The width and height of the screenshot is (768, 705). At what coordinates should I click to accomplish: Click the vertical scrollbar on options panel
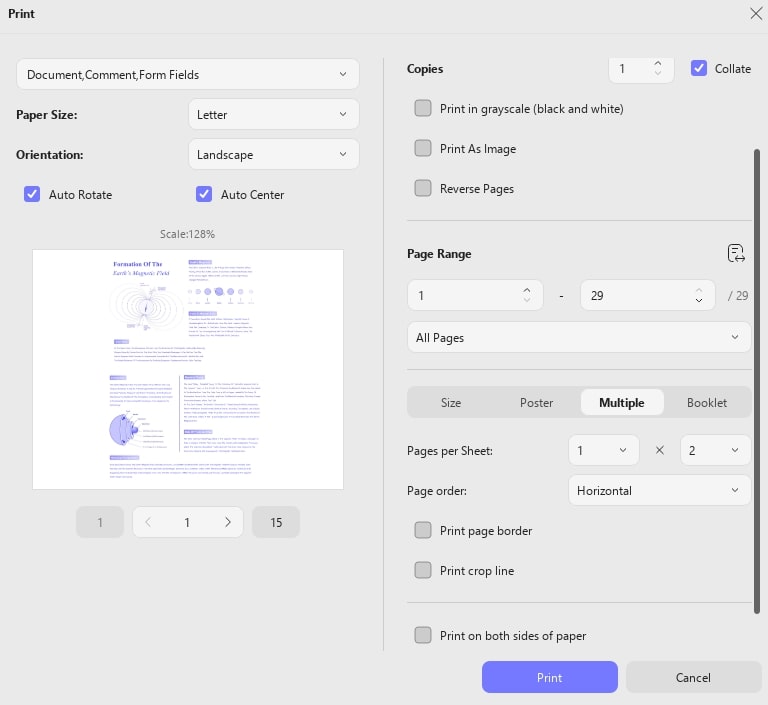point(757,381)
